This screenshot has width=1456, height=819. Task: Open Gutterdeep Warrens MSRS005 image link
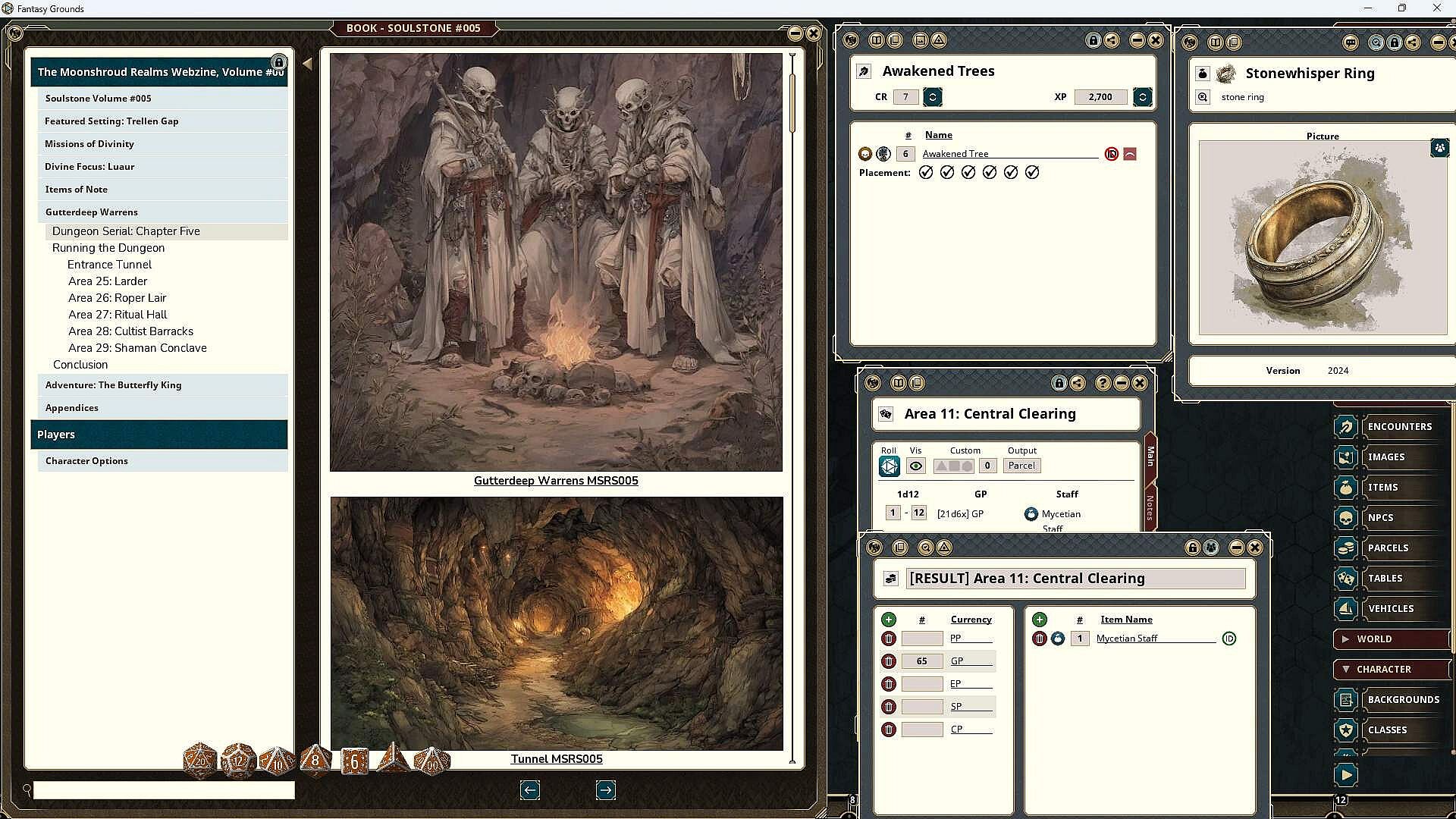coord(556,481)
